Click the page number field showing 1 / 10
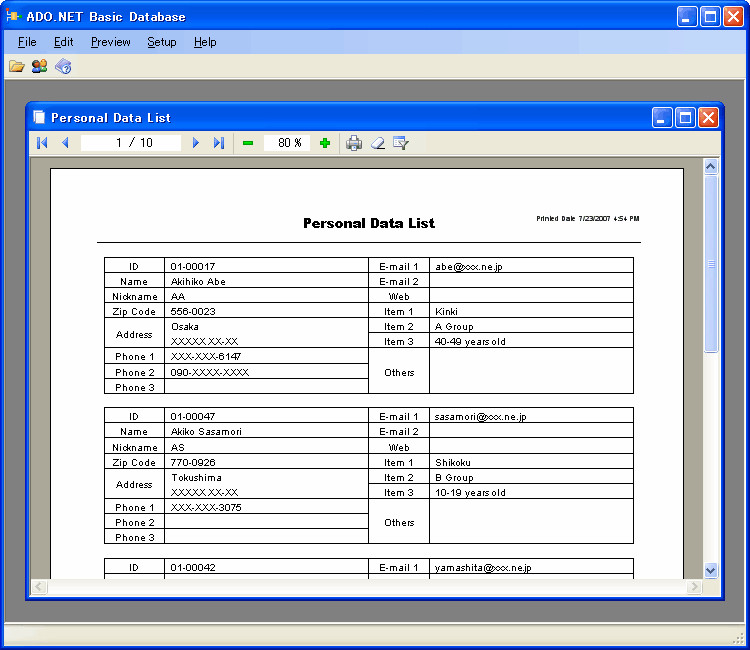The image size is (750, 650). 131,143
